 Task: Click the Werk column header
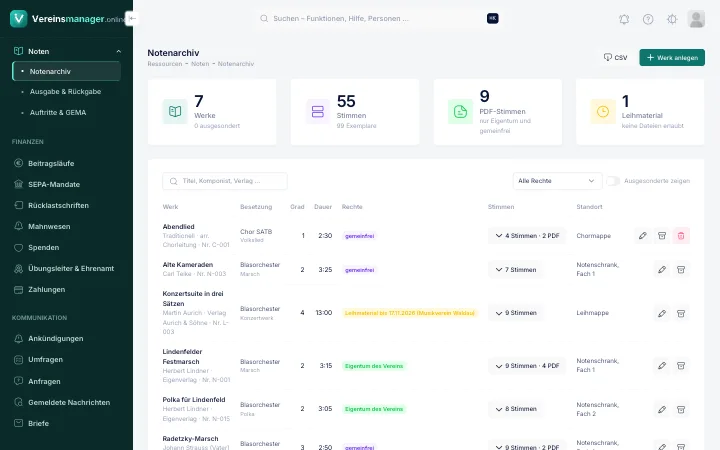pyautogui.click(x=170, y=207)
